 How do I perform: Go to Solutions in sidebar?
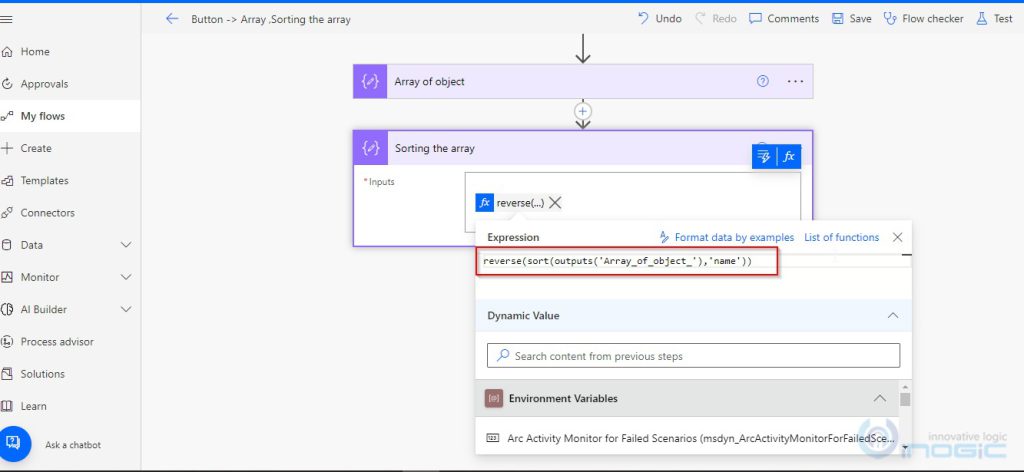click(42, 374)
